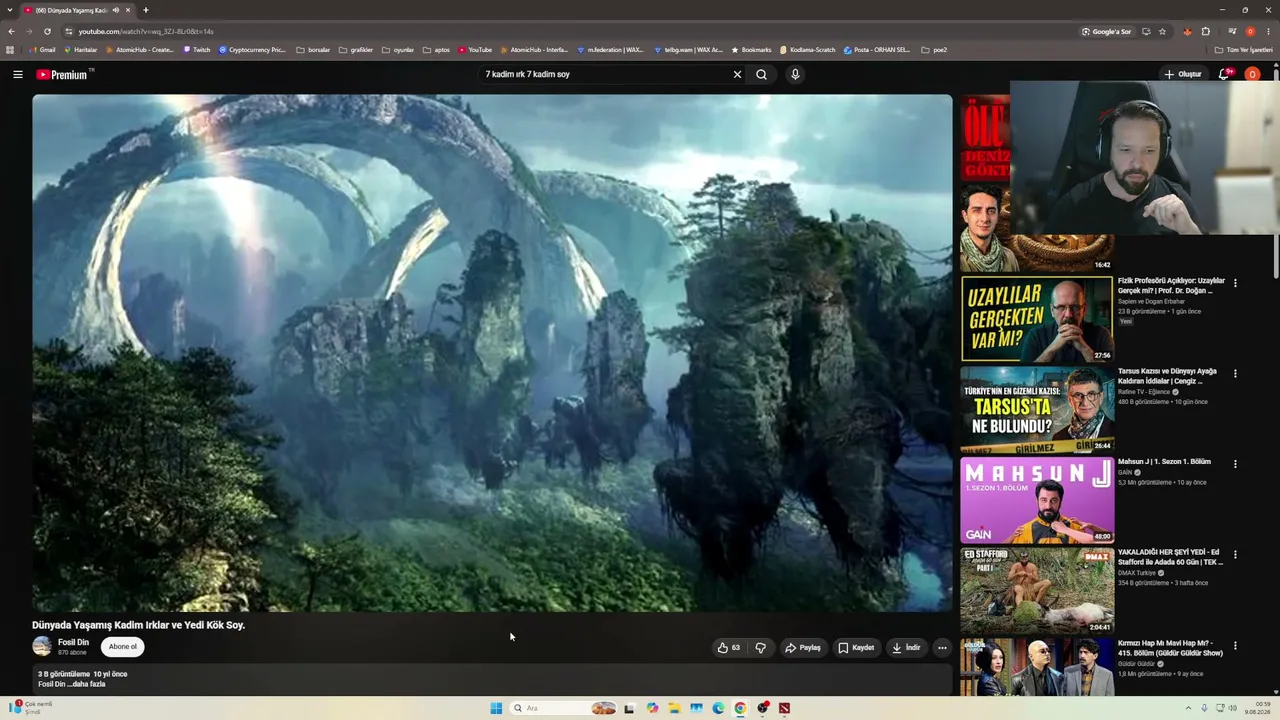The width and height of the screenshot is (1280, 720).
Task: Open a new browser tab
Action: pyautogui.click(x=146, y=10)
